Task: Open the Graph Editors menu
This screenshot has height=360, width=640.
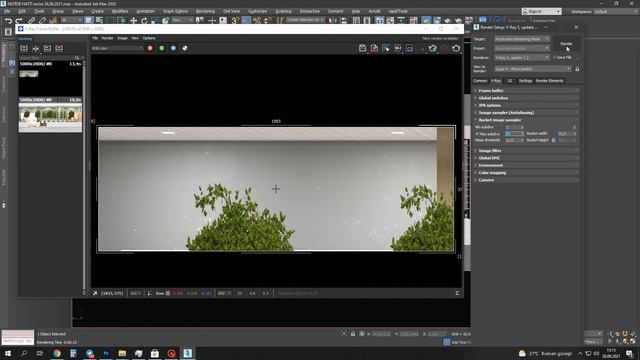Action: pyautogui.click(x=176, y=11)
